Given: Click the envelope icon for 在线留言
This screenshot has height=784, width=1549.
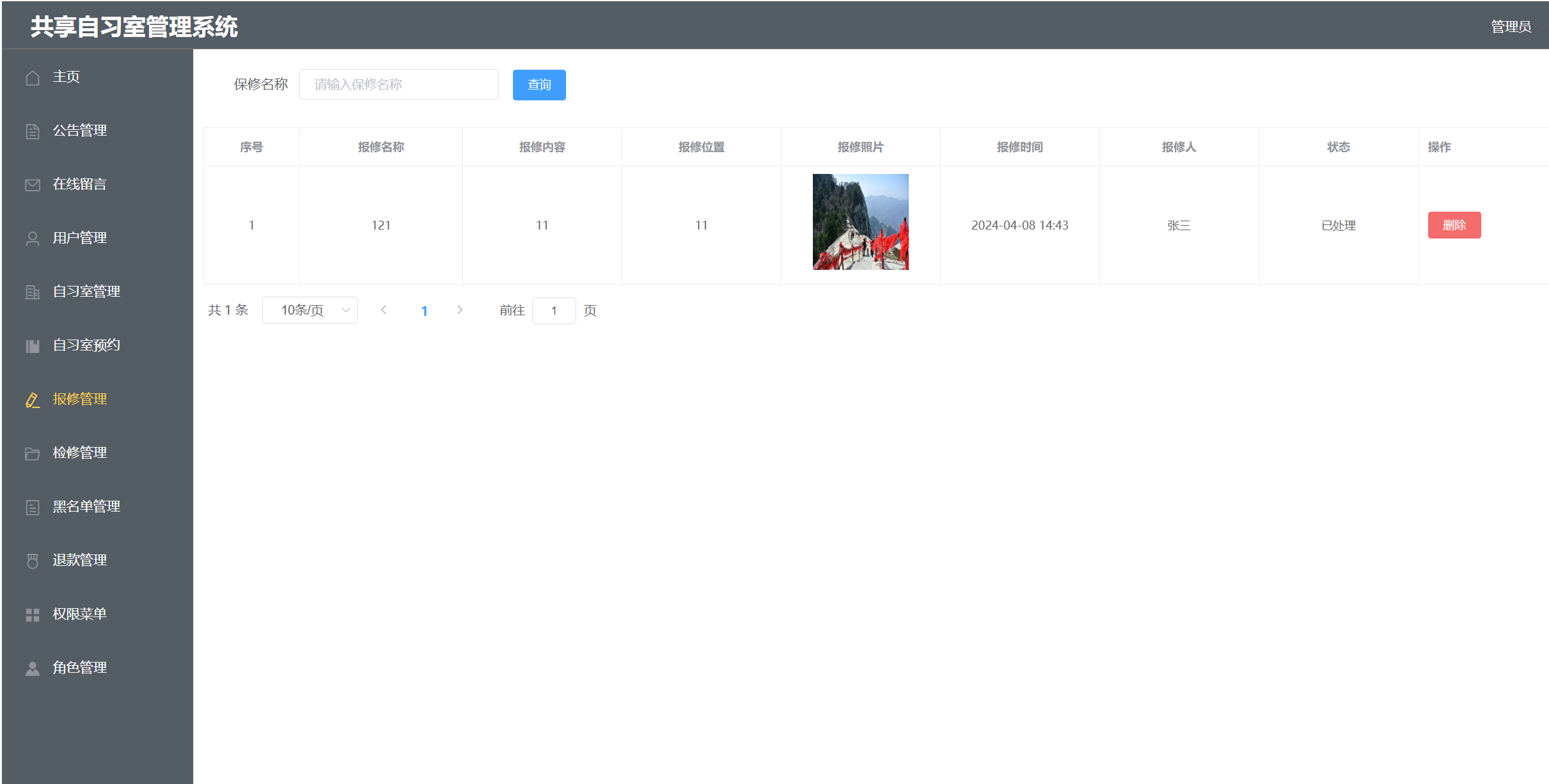Looking at the screenshot, I should pos(33,184).
